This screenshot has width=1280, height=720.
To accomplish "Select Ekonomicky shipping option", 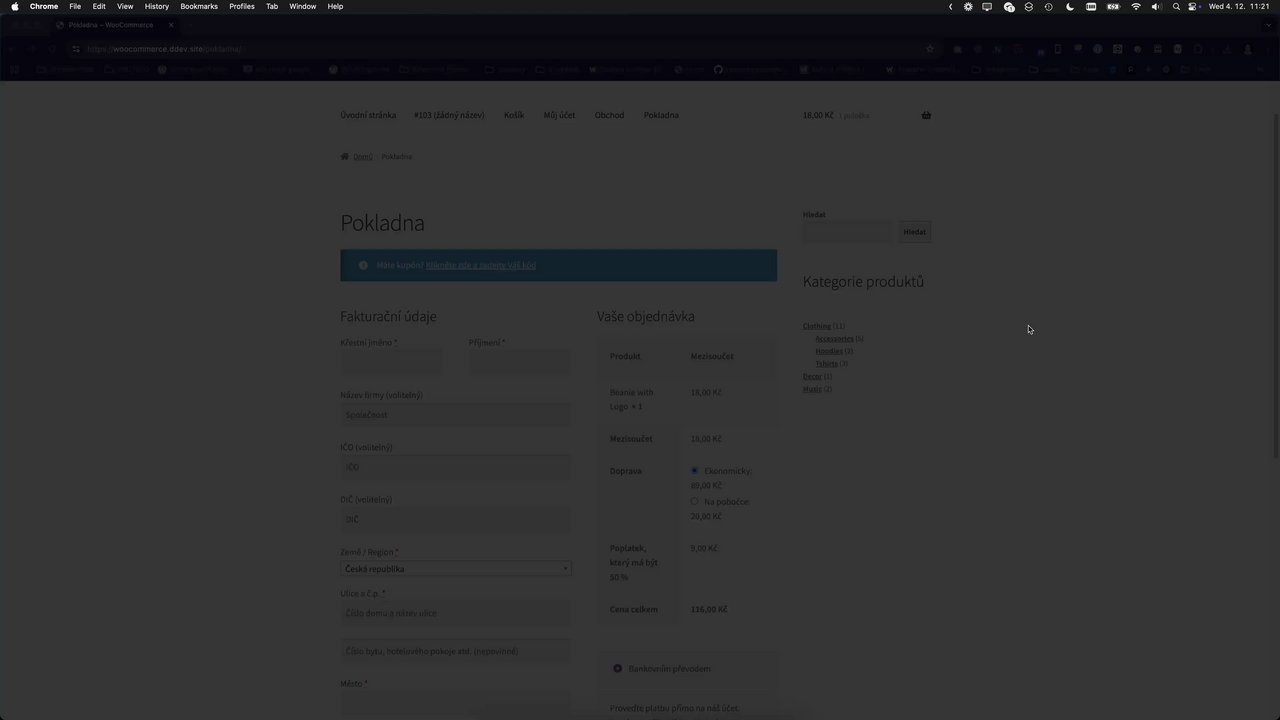I will (694, 470).
